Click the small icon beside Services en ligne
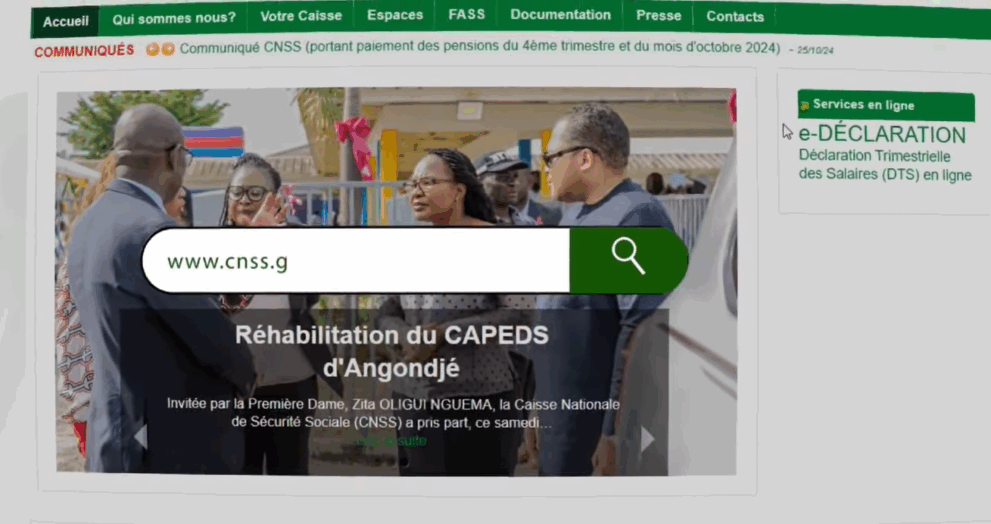Image resolution: width=991 pixels, height=524 pixels. coord(805,106)
